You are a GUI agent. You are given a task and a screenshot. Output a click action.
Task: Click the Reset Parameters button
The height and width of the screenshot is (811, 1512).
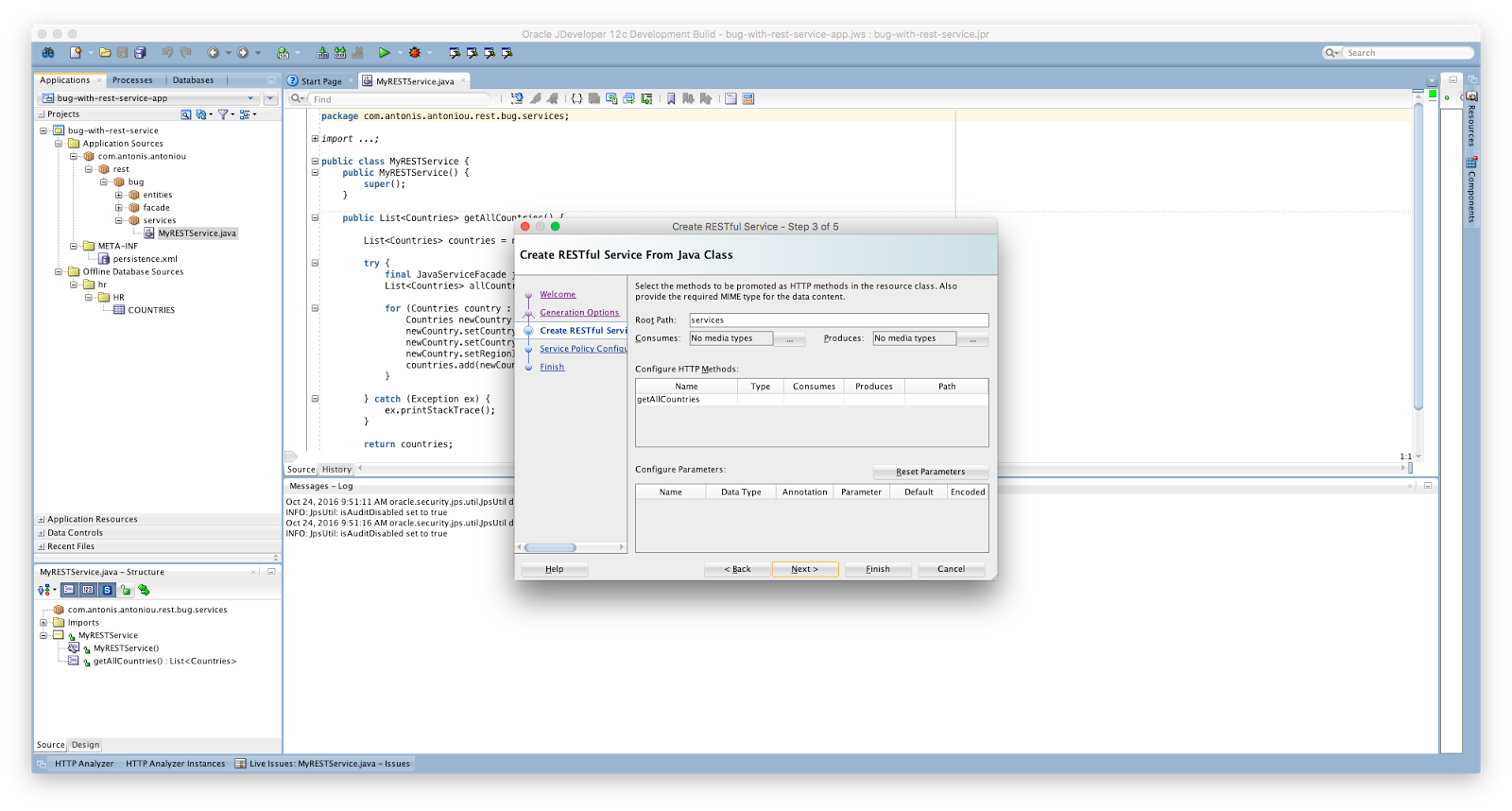[931, 472]
